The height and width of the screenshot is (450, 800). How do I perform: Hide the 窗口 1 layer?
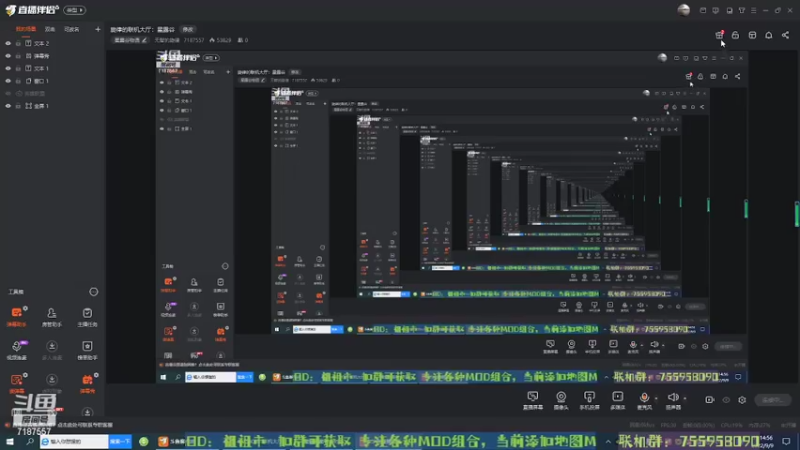pos(8,81)
